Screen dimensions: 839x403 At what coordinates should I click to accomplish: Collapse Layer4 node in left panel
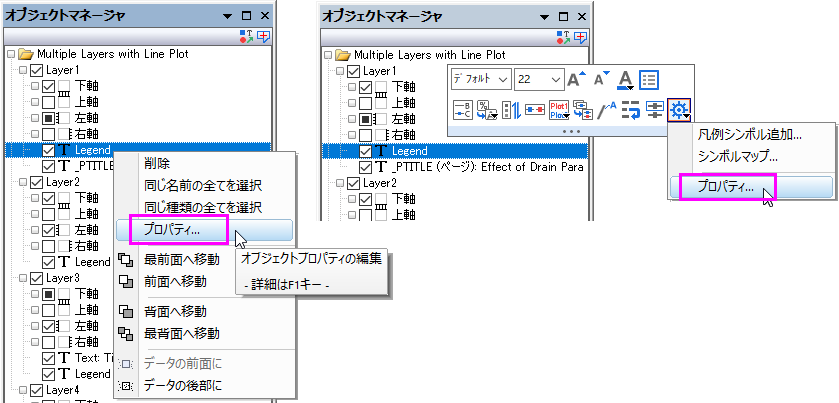pyautogui.click(x=23, y=390)
